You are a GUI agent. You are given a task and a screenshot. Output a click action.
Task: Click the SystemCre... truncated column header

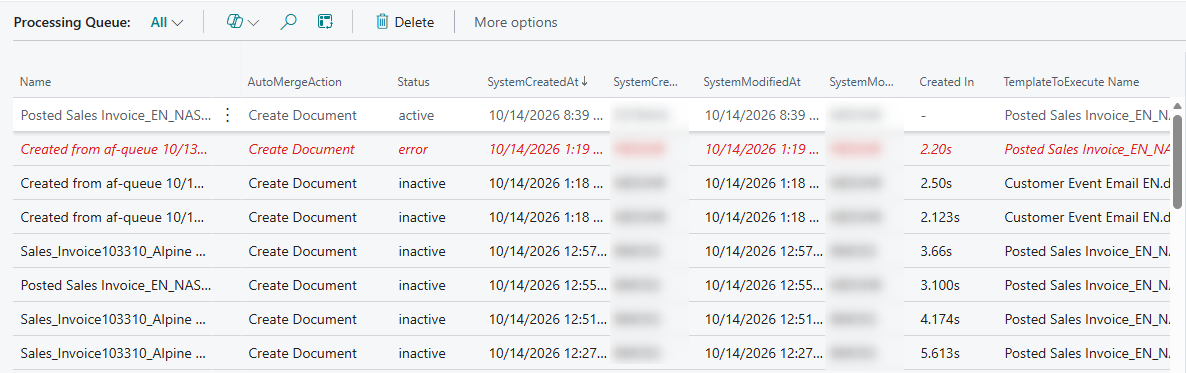[x=646, y=82]
